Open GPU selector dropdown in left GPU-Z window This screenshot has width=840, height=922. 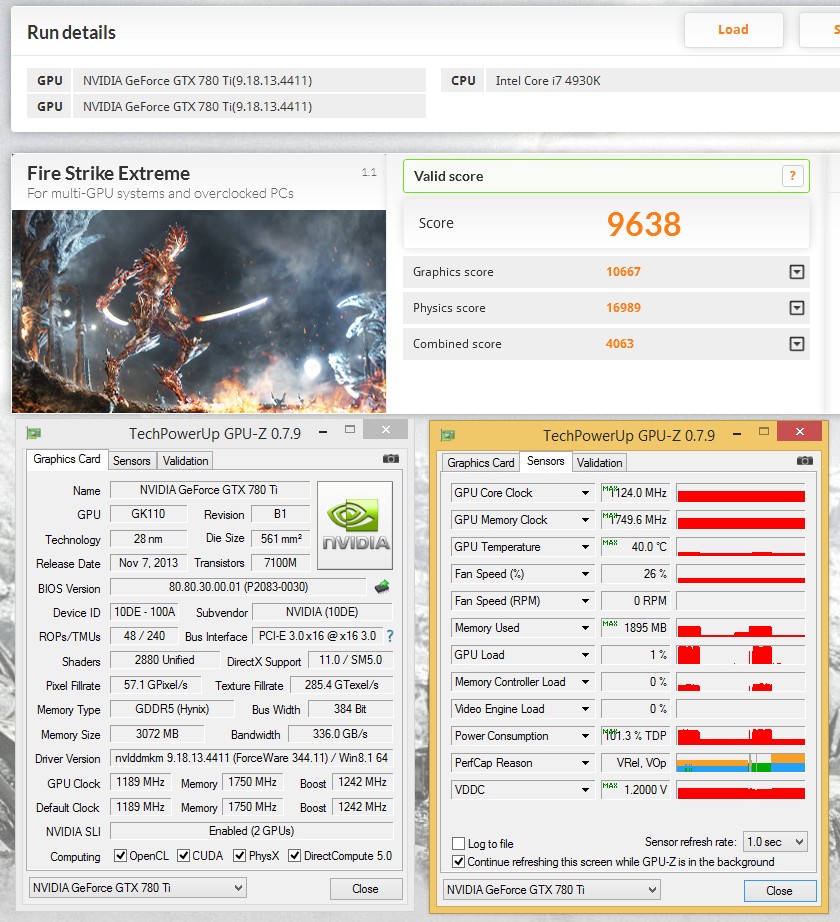pos(138,887)
